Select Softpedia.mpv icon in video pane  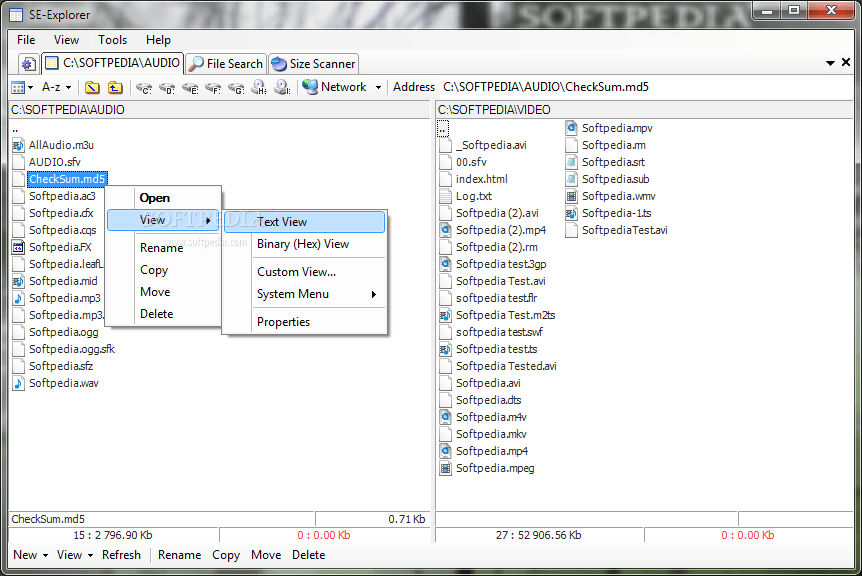[571, 128]
